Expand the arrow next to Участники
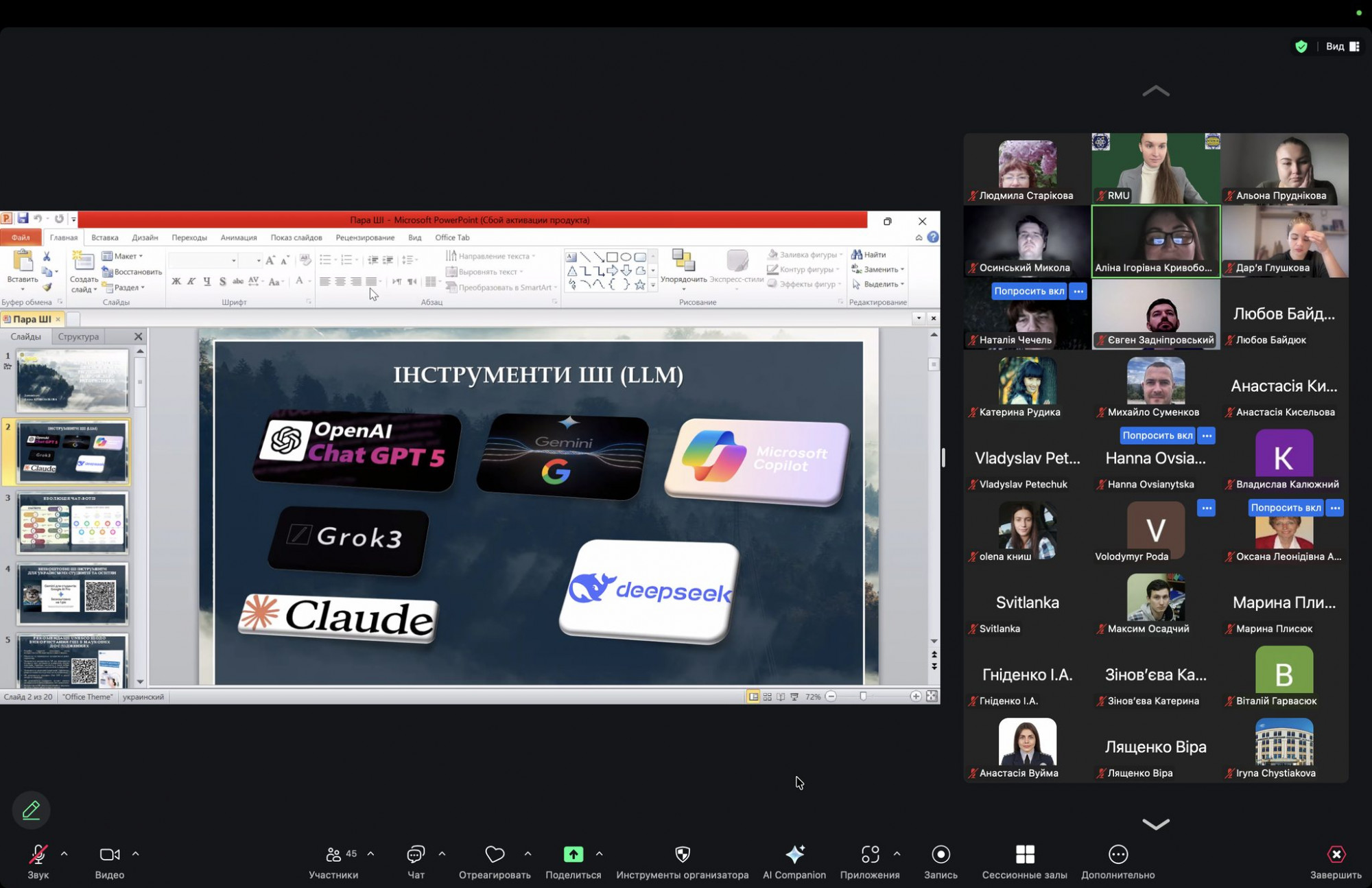This screenshot has width=1372, height=888. pyautogui.click(x=371, y=854)
